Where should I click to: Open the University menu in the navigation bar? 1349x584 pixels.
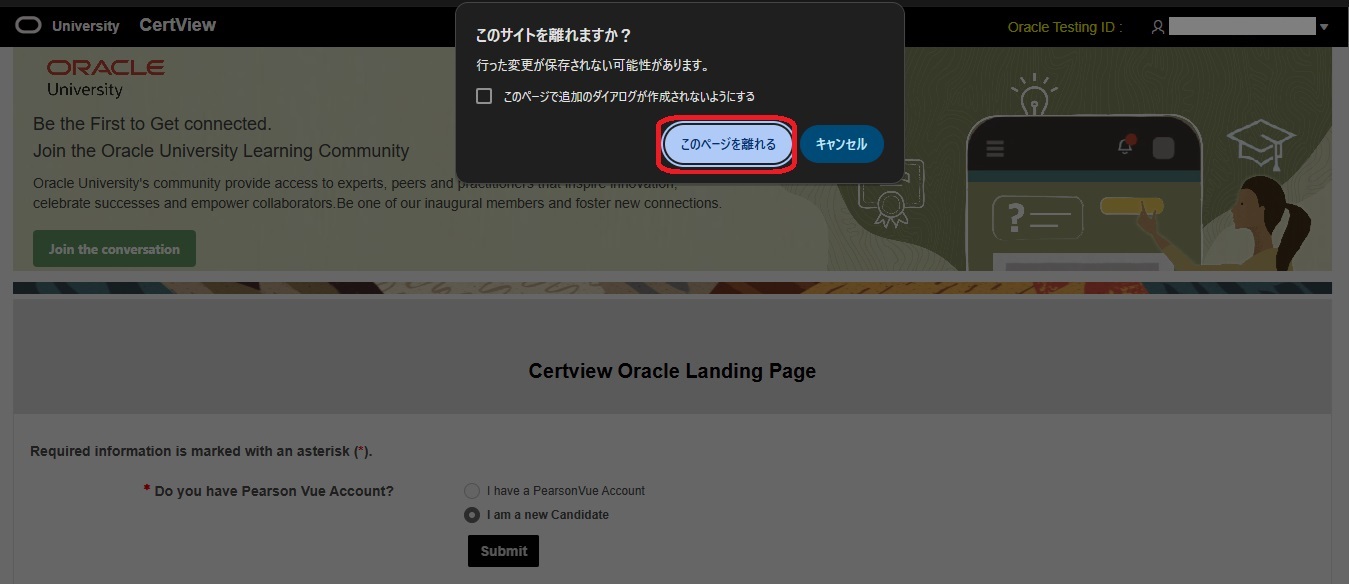[x=87, y=25]
